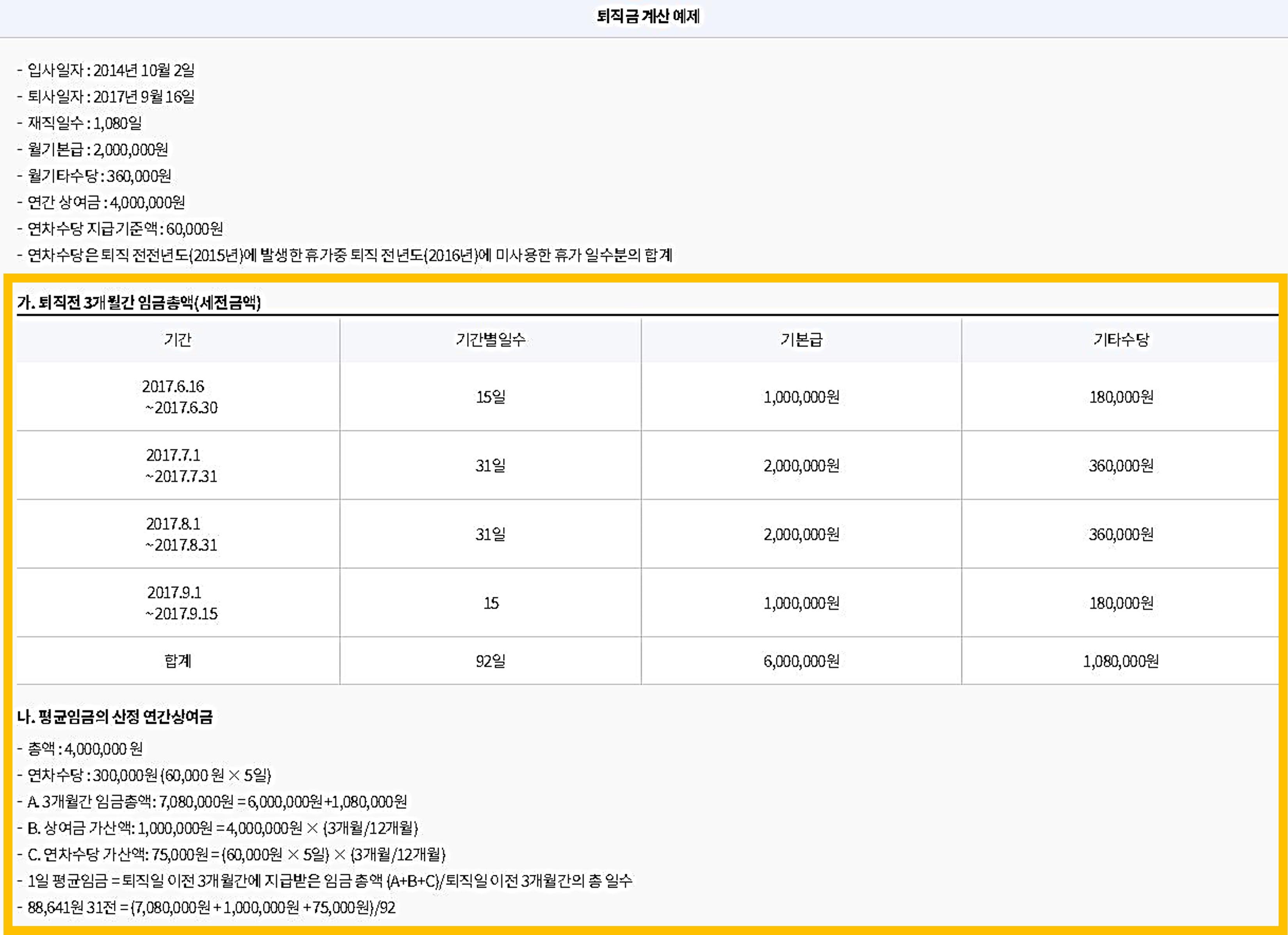Click the total 6,000,000원 cell
Viewport: 1288px width, 935px height.
point(801,661)
